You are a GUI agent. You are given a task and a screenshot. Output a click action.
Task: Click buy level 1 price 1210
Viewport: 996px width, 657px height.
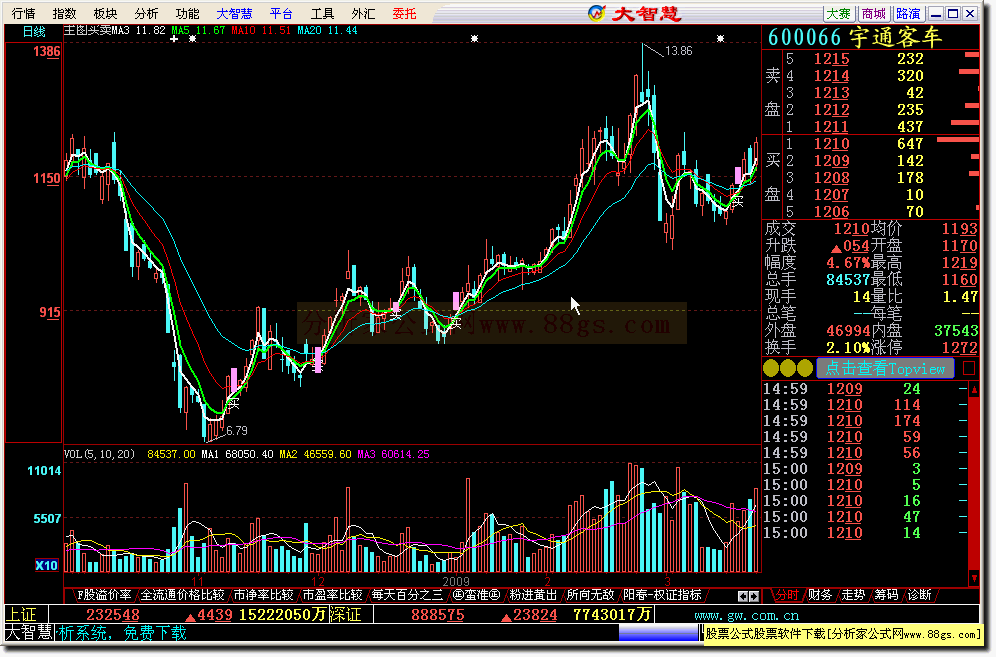[x=831, y=144]
